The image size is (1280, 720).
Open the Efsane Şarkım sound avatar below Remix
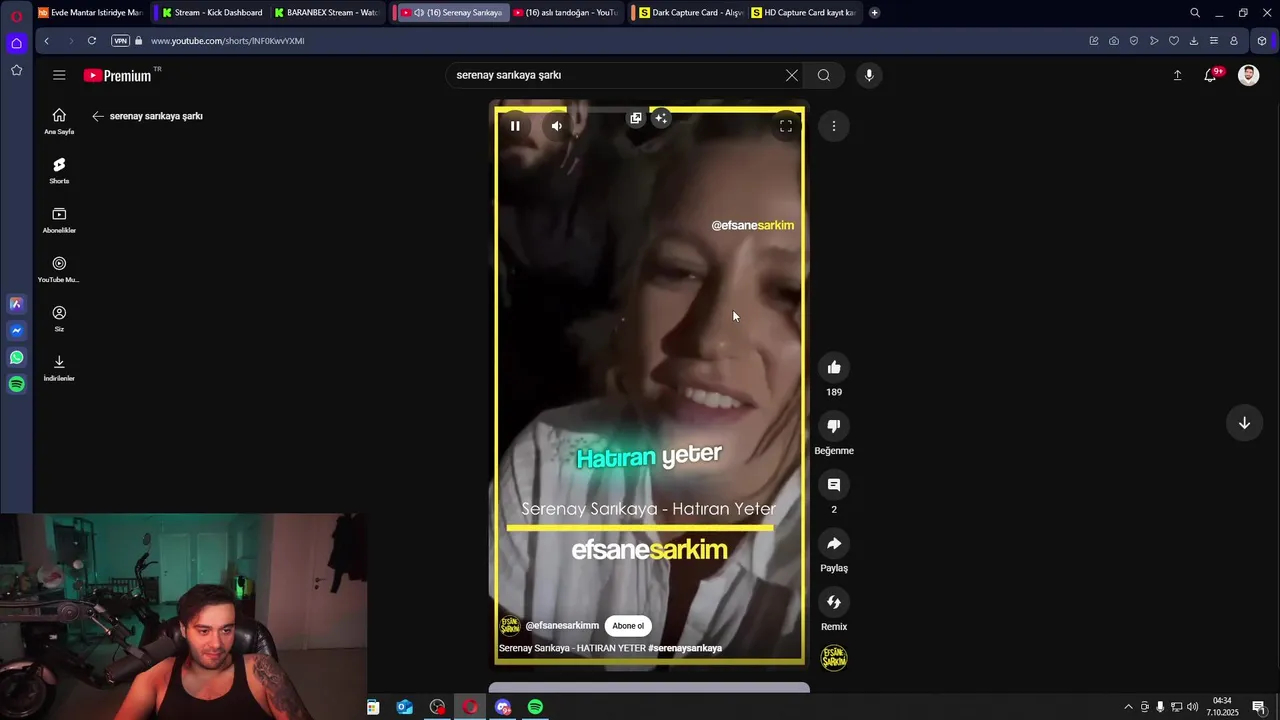click(834, 658)
